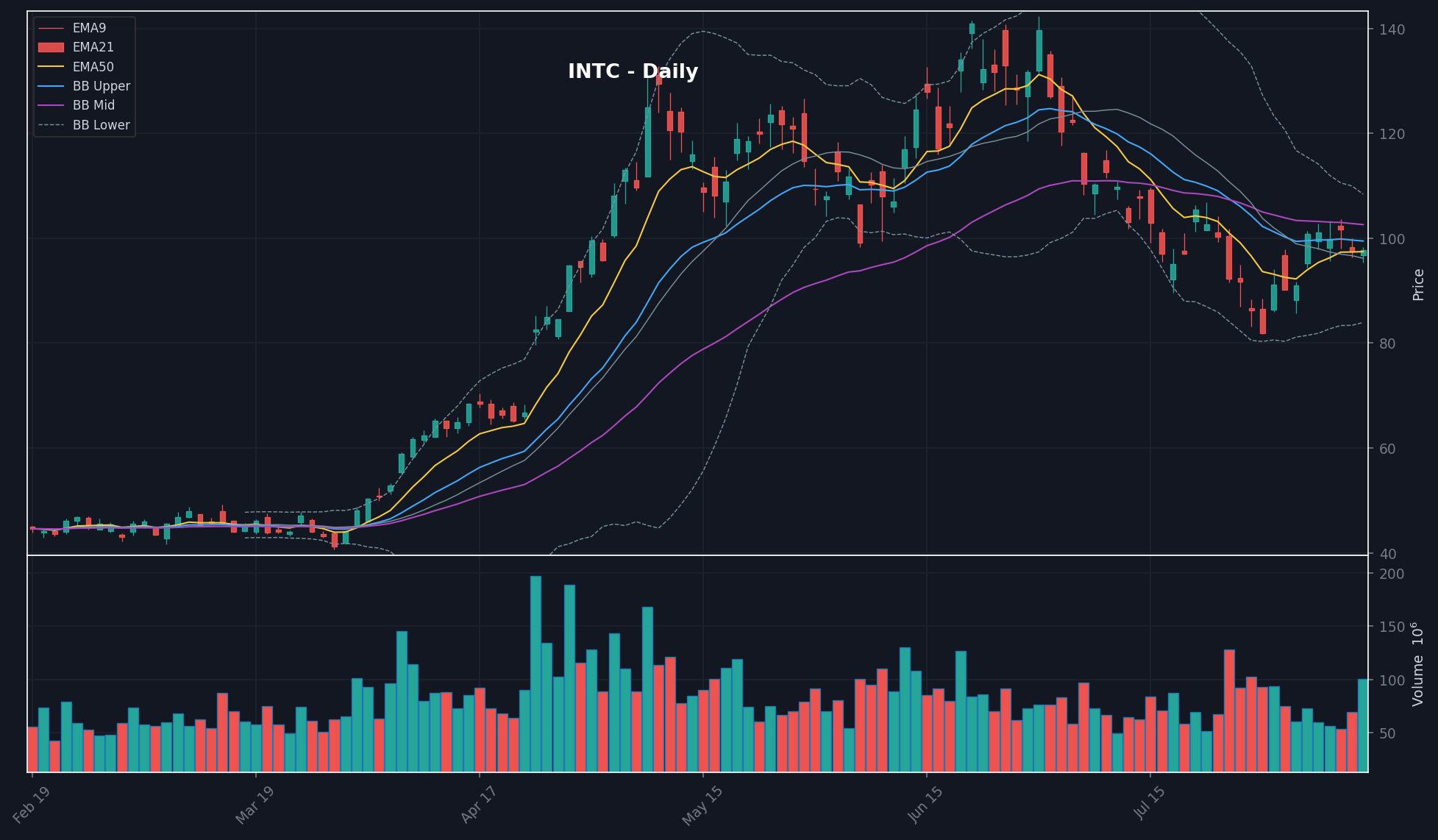Click the May 15 date label
The image size is (1438, 840).
tap(702, 805)
